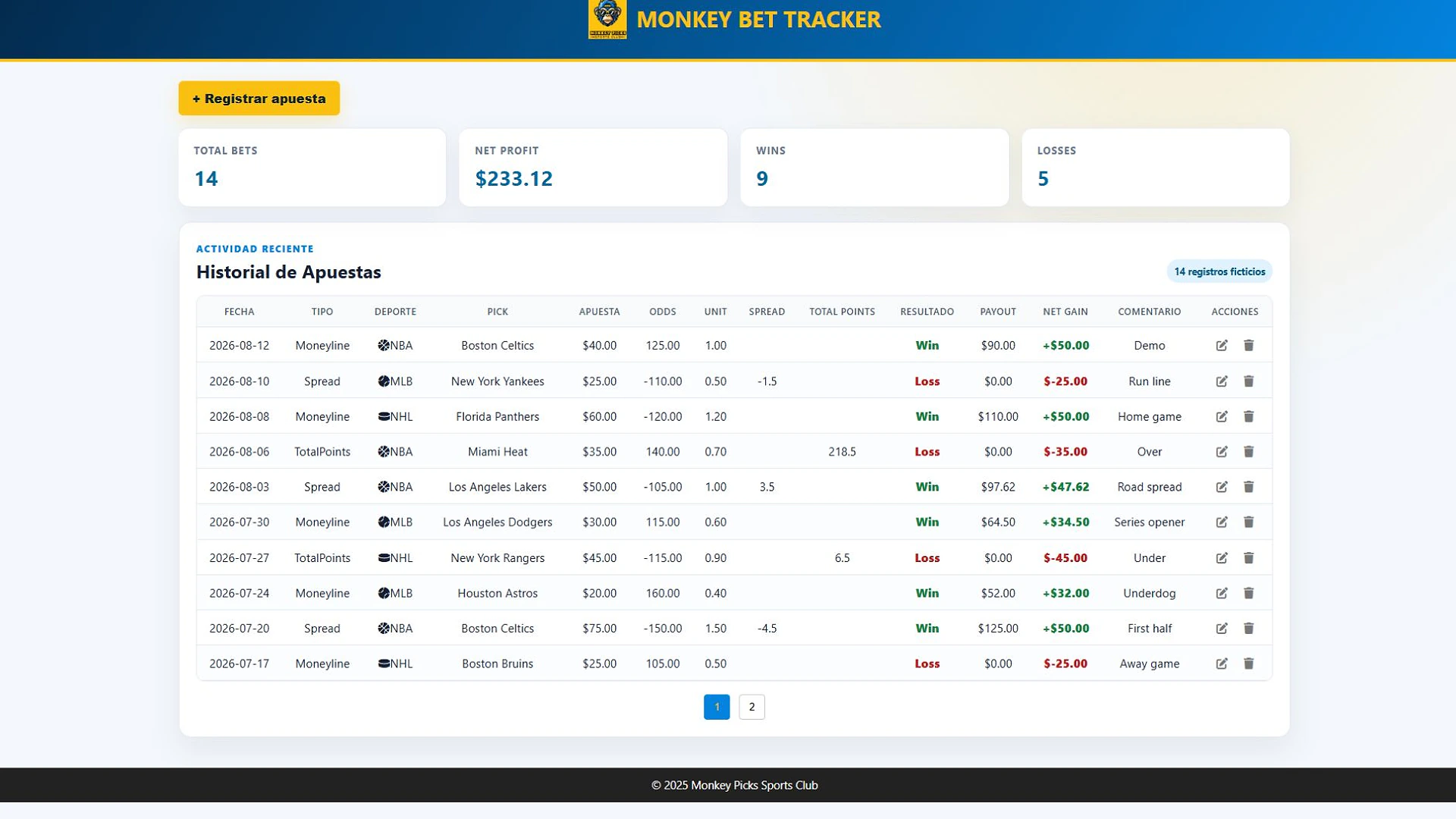
Task: Click the Florida Panthers pick cell
Action: [497, 417]
